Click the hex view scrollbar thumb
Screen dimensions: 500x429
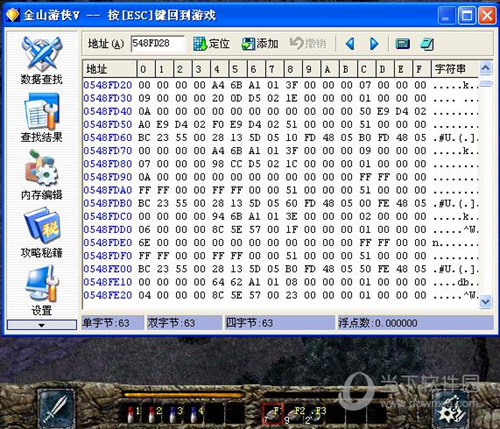coord(486,83)
